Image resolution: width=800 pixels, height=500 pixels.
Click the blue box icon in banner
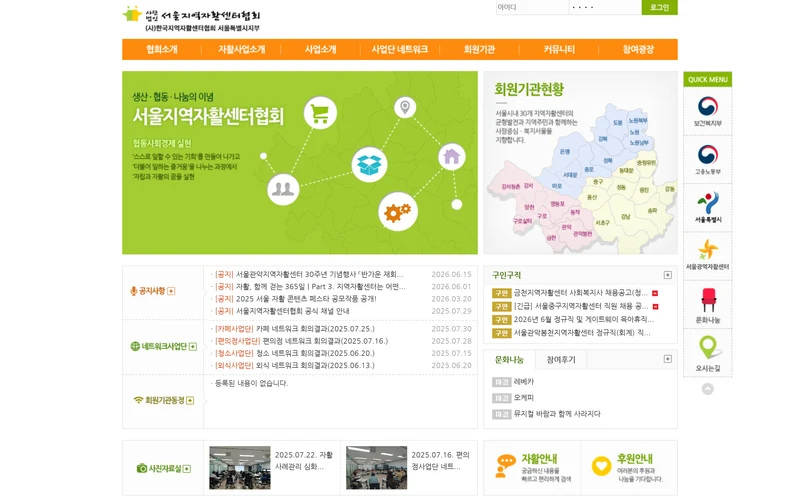(369, 164)
